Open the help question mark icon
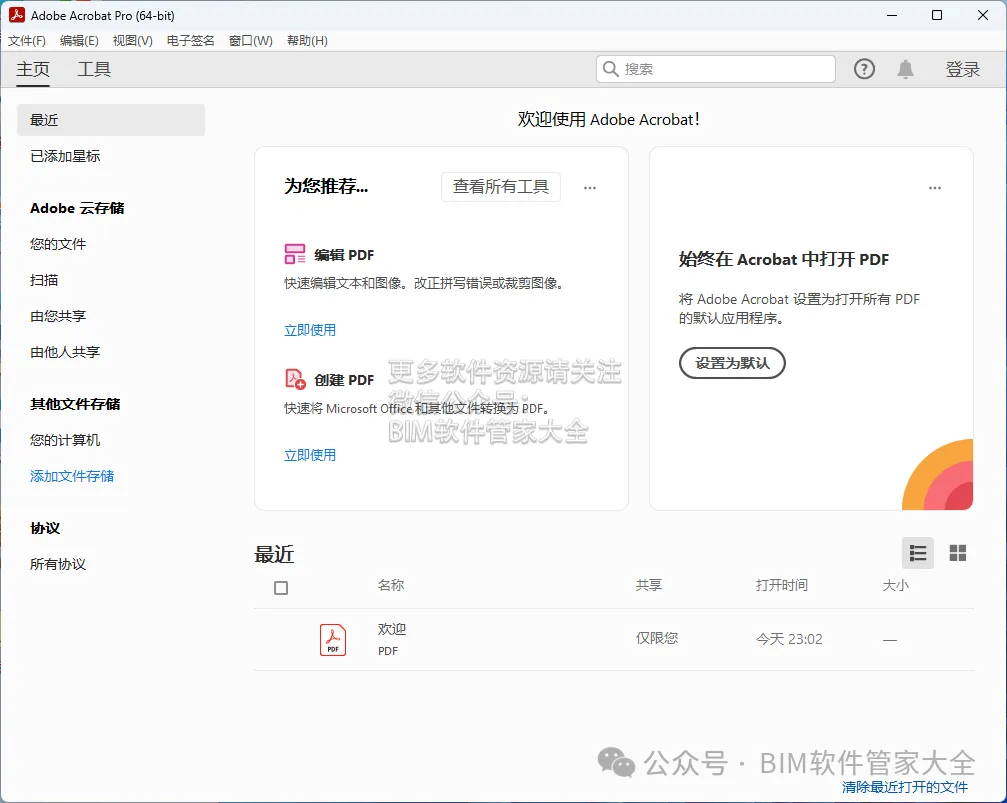1007x803 pixels. (864, 69)
